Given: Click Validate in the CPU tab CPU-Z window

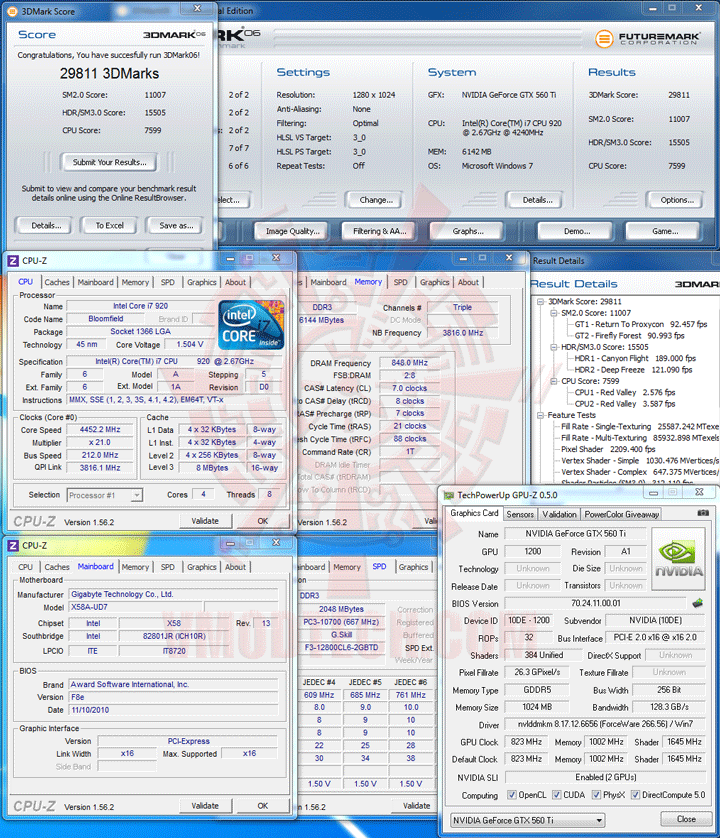Looking at the screenshot, I should 205,521.
